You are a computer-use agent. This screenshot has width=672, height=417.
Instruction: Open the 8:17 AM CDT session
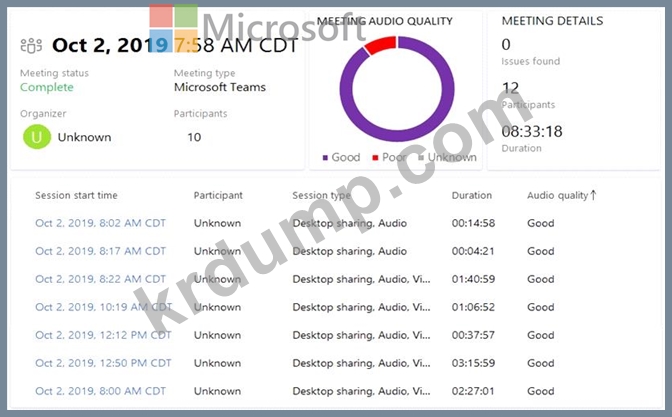pos(100,252)
